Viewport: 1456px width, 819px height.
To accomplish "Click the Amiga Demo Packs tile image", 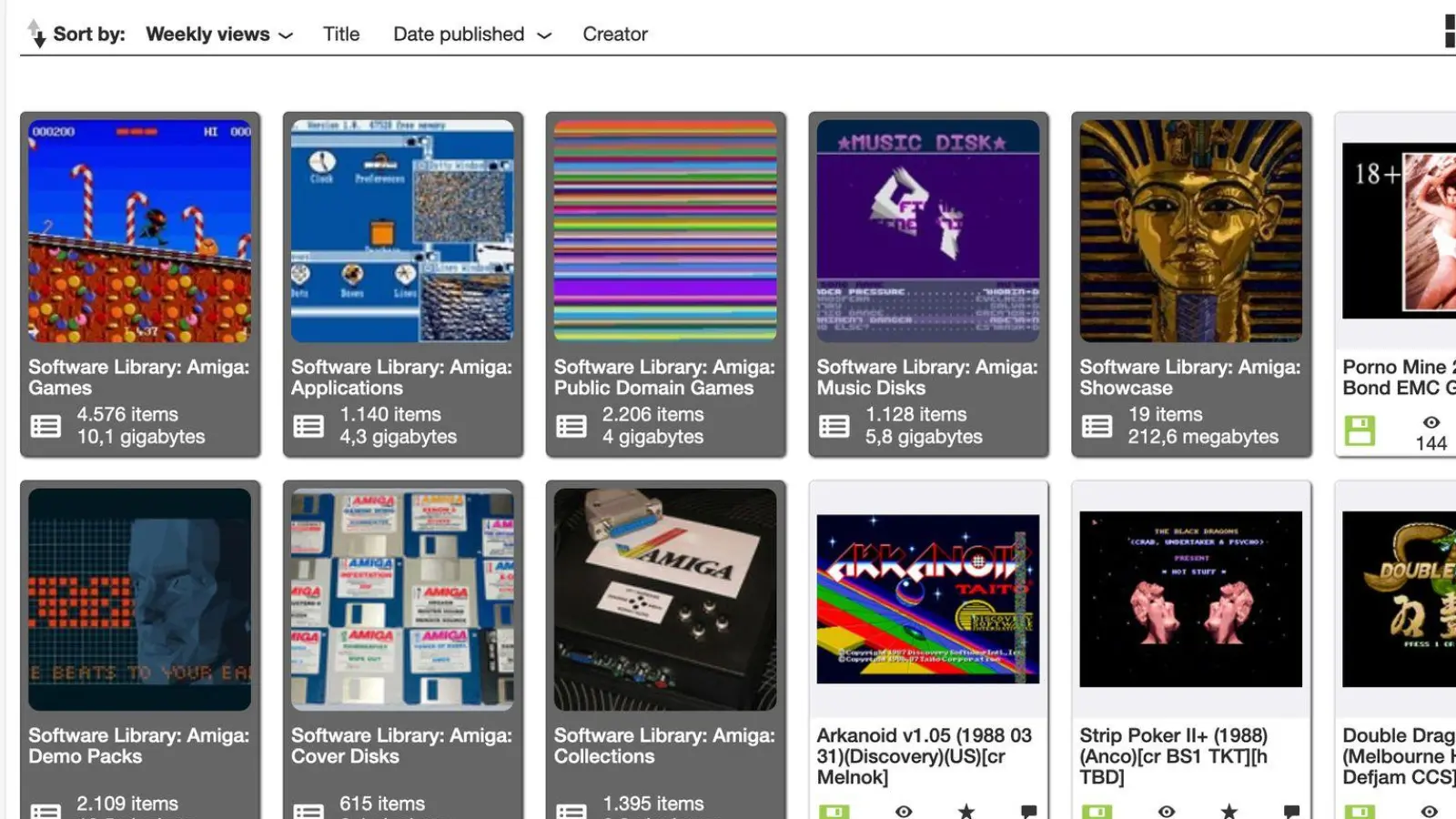I will click(x=140, y=599).
